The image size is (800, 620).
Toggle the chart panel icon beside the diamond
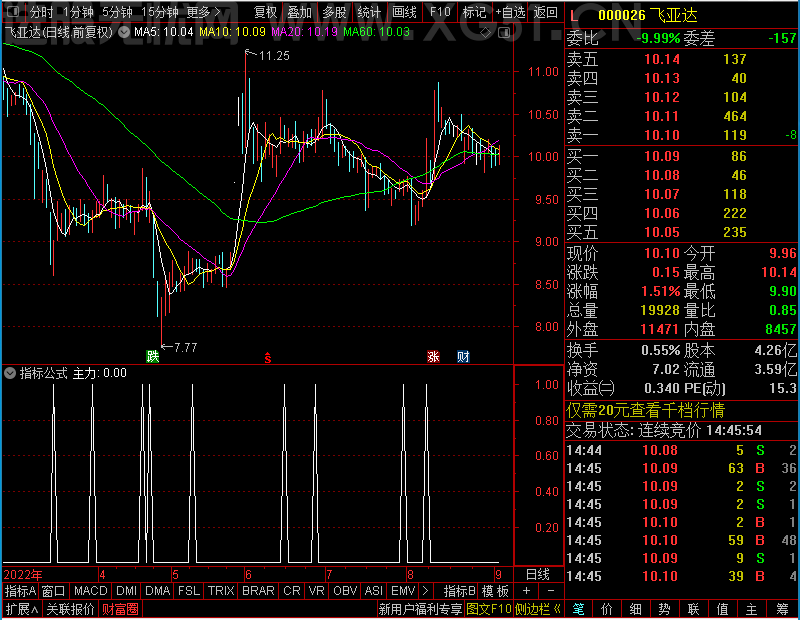(504, 33)
